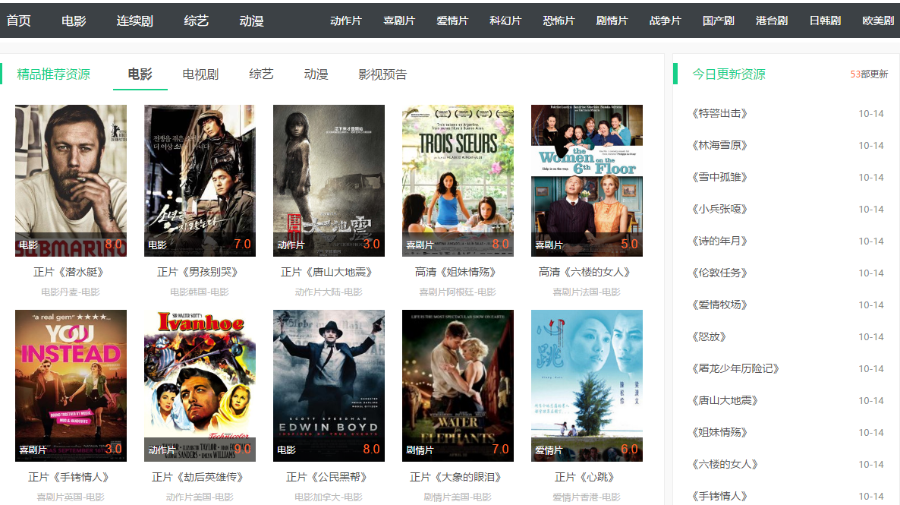The image size is (900, 505).
Task: Click title 正片《大象的眼泪》
Action: pos(456,477)
